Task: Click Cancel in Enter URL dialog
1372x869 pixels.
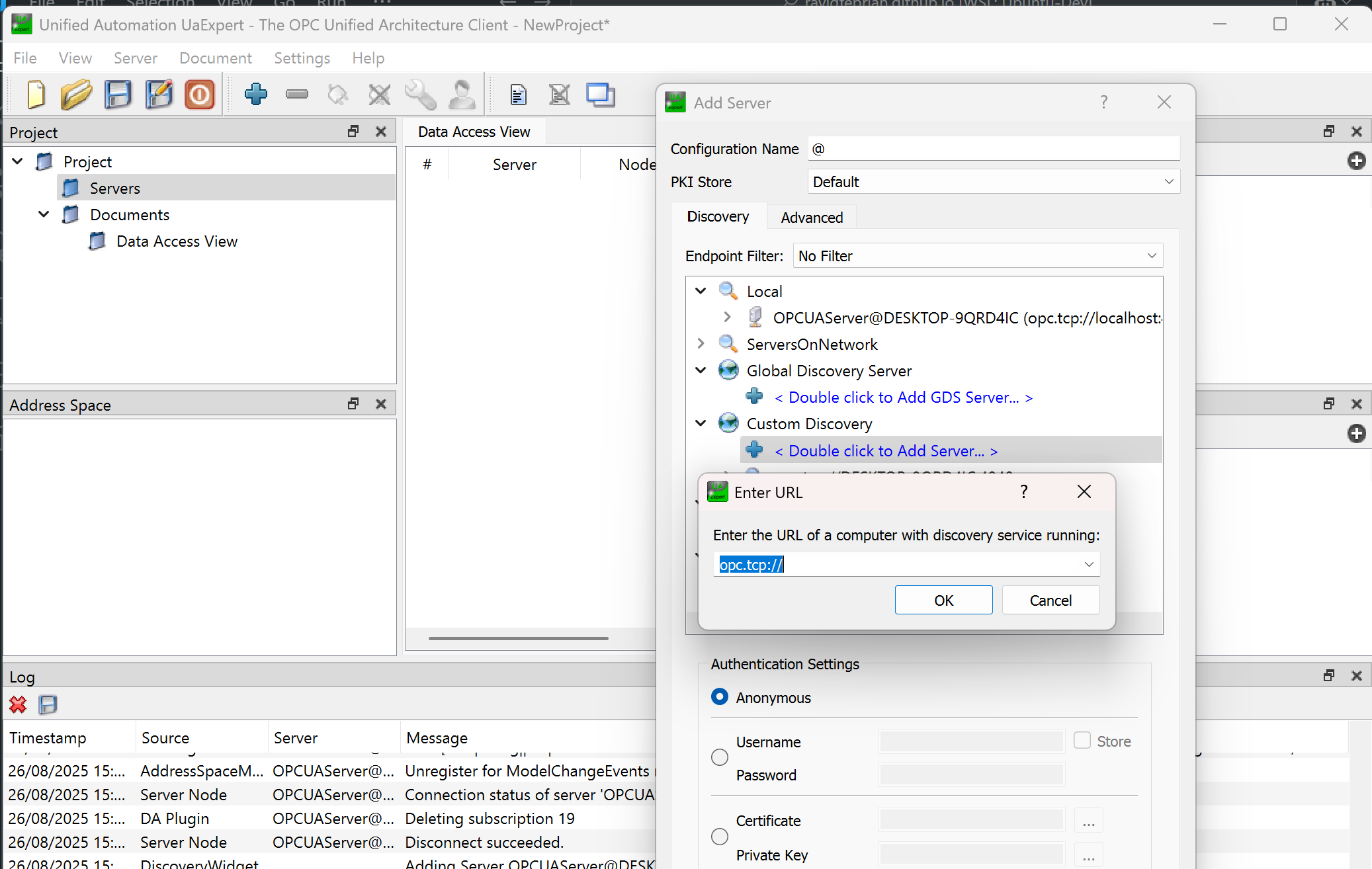Action: (1050, 600)
